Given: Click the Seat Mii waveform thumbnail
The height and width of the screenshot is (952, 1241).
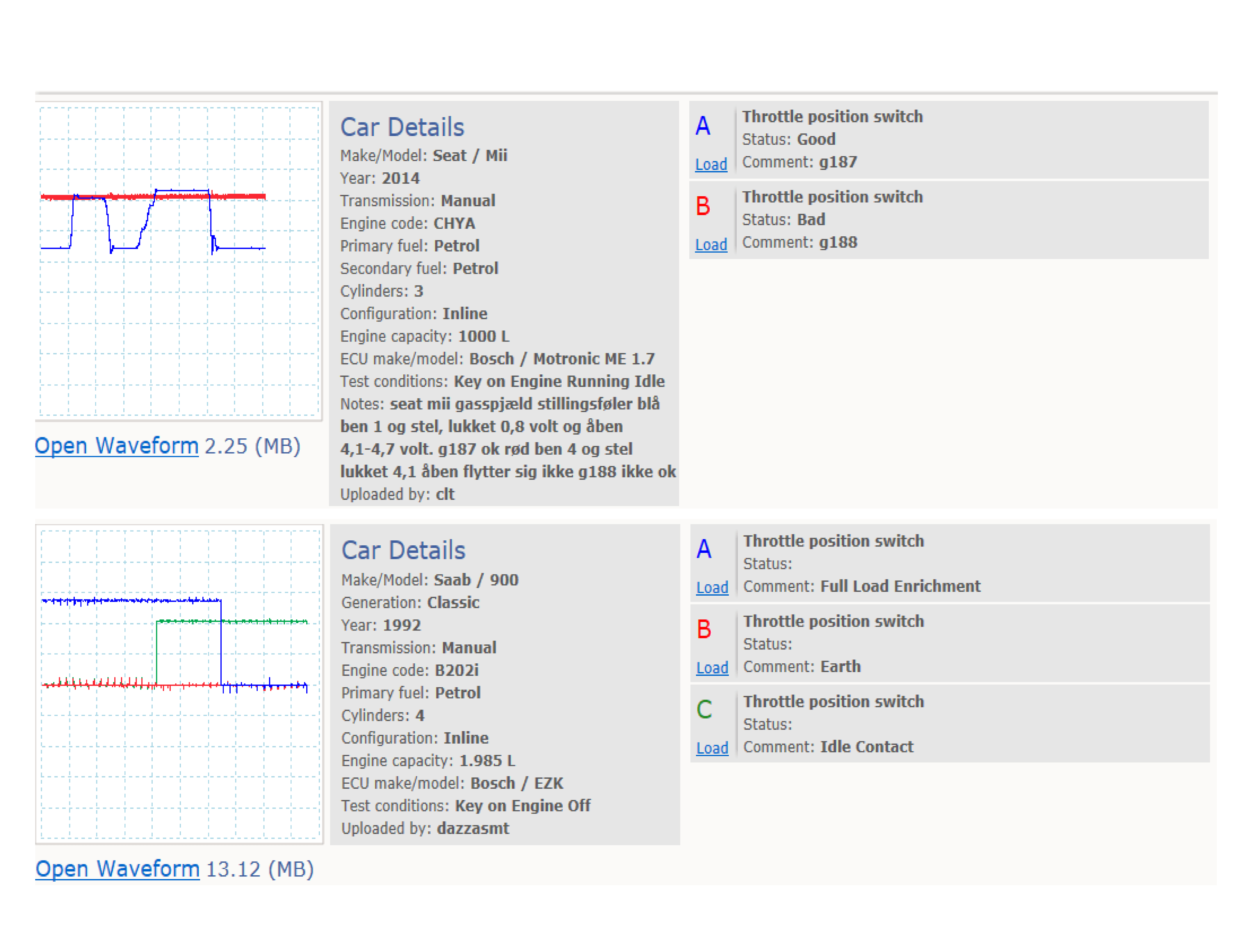Looking at the screenshot, I should [179, 261].
